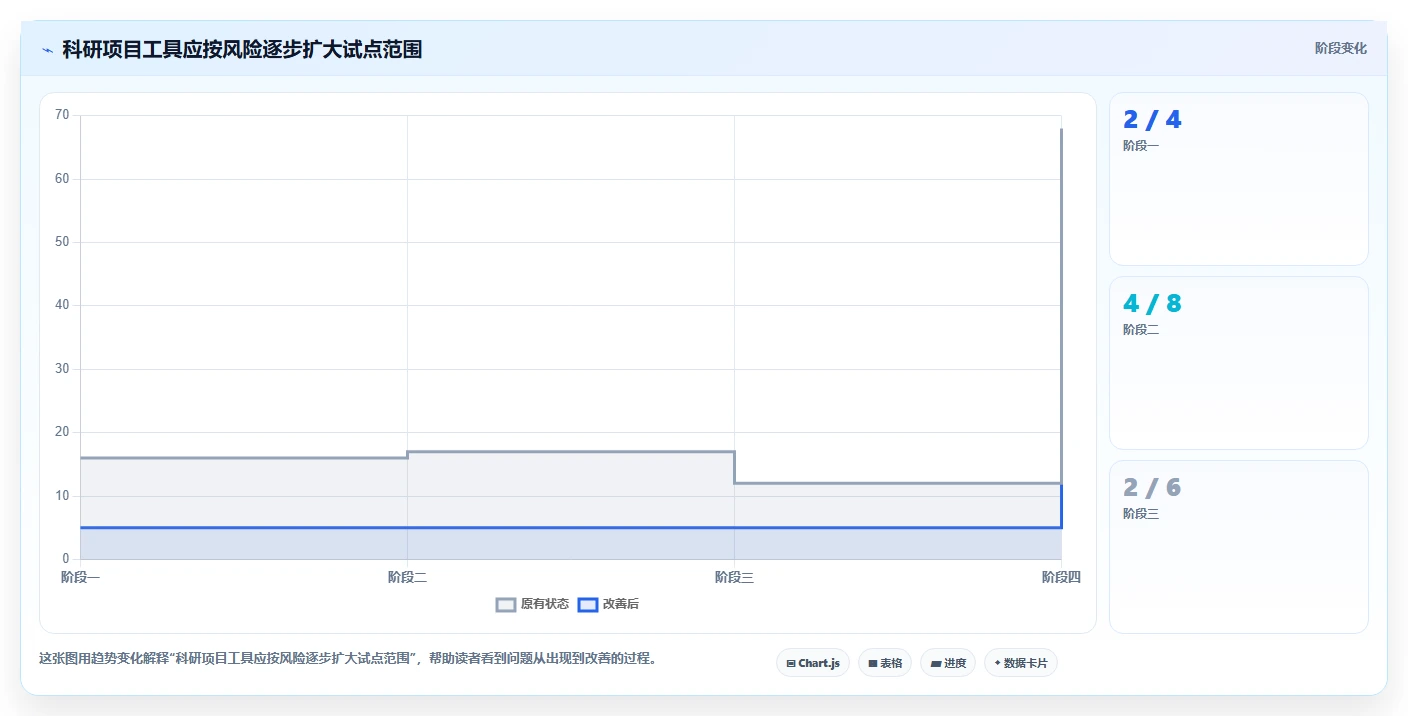Open the 2 / 4 阶段一 card
1408x716 pixels.
click(x=1239, y=179)
